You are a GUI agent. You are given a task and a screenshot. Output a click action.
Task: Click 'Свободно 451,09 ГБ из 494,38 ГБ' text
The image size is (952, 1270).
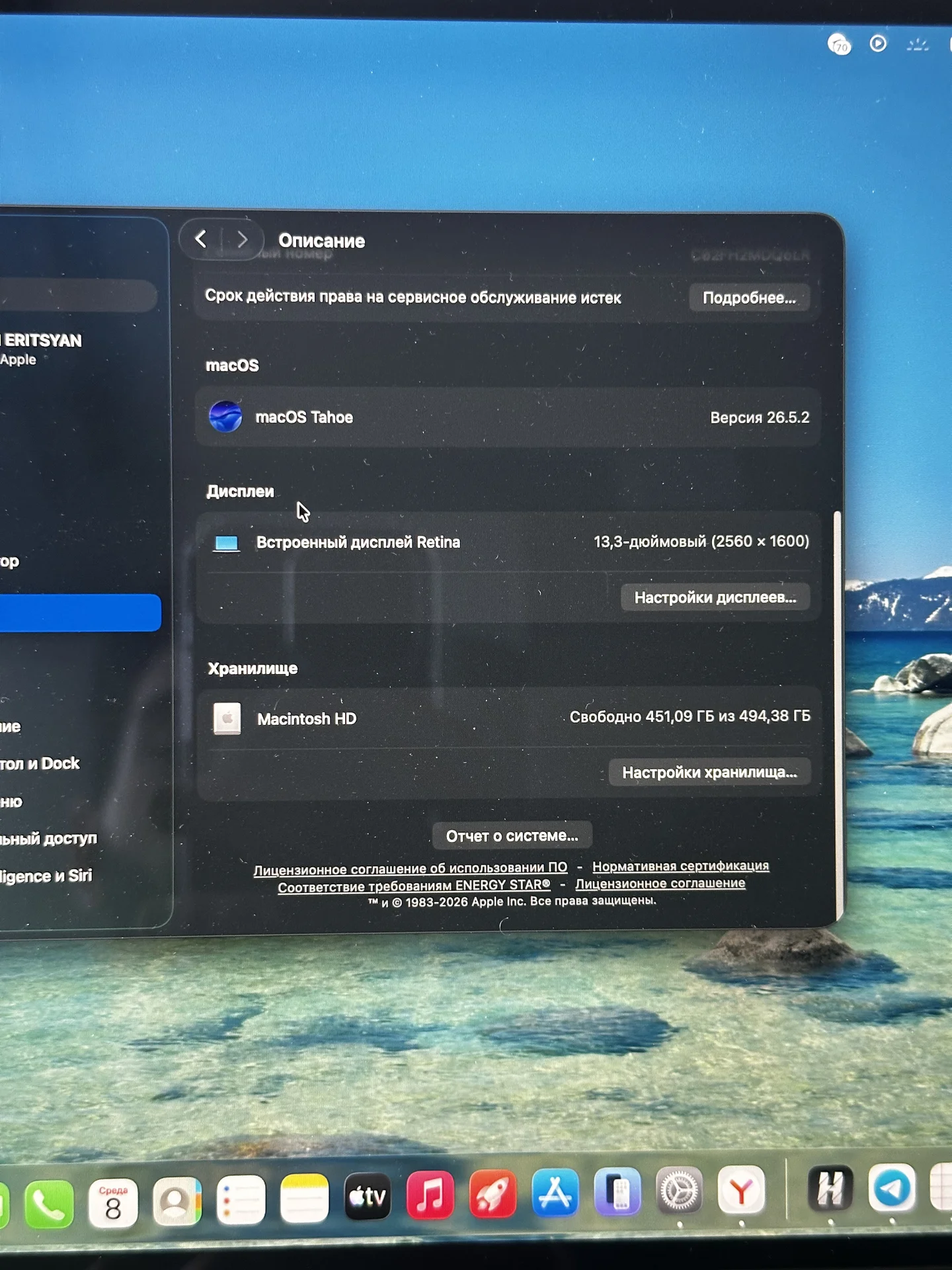690,716
